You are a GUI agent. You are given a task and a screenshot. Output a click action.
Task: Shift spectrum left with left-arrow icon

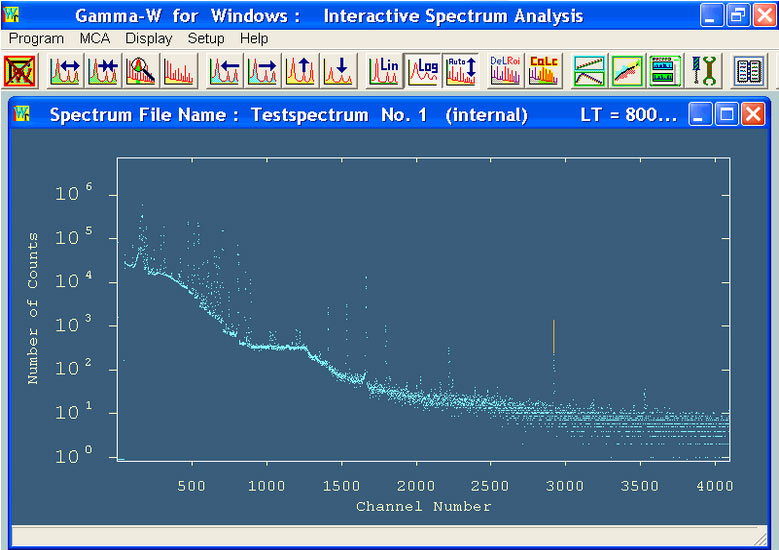225,71
